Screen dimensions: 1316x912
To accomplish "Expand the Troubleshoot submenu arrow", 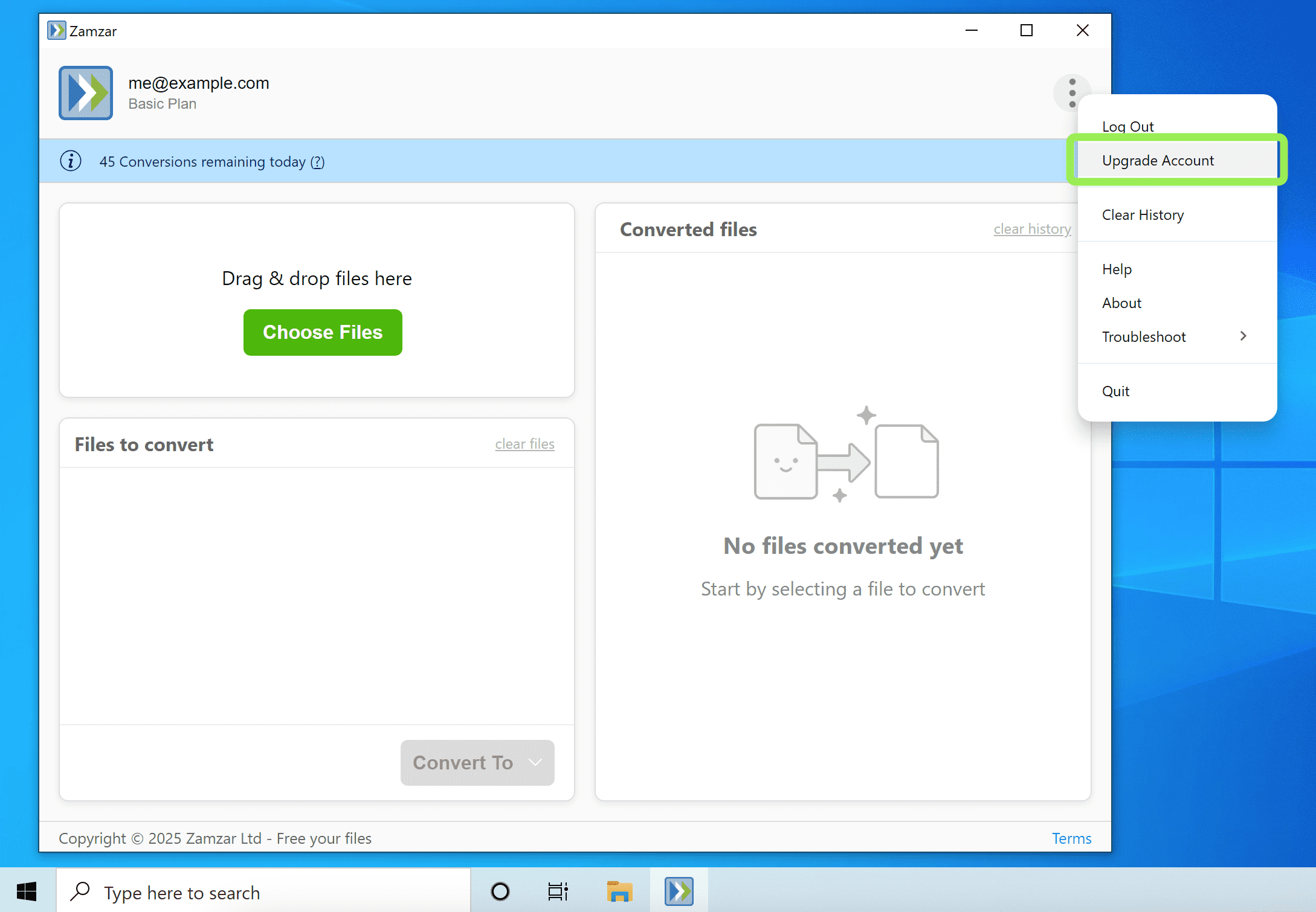I will point(1243,336).
